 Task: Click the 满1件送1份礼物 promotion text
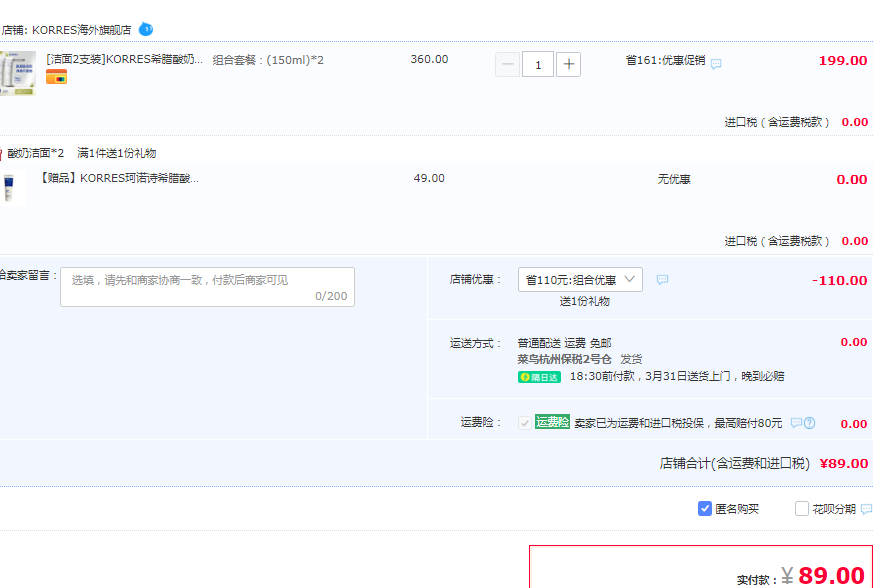117,153
